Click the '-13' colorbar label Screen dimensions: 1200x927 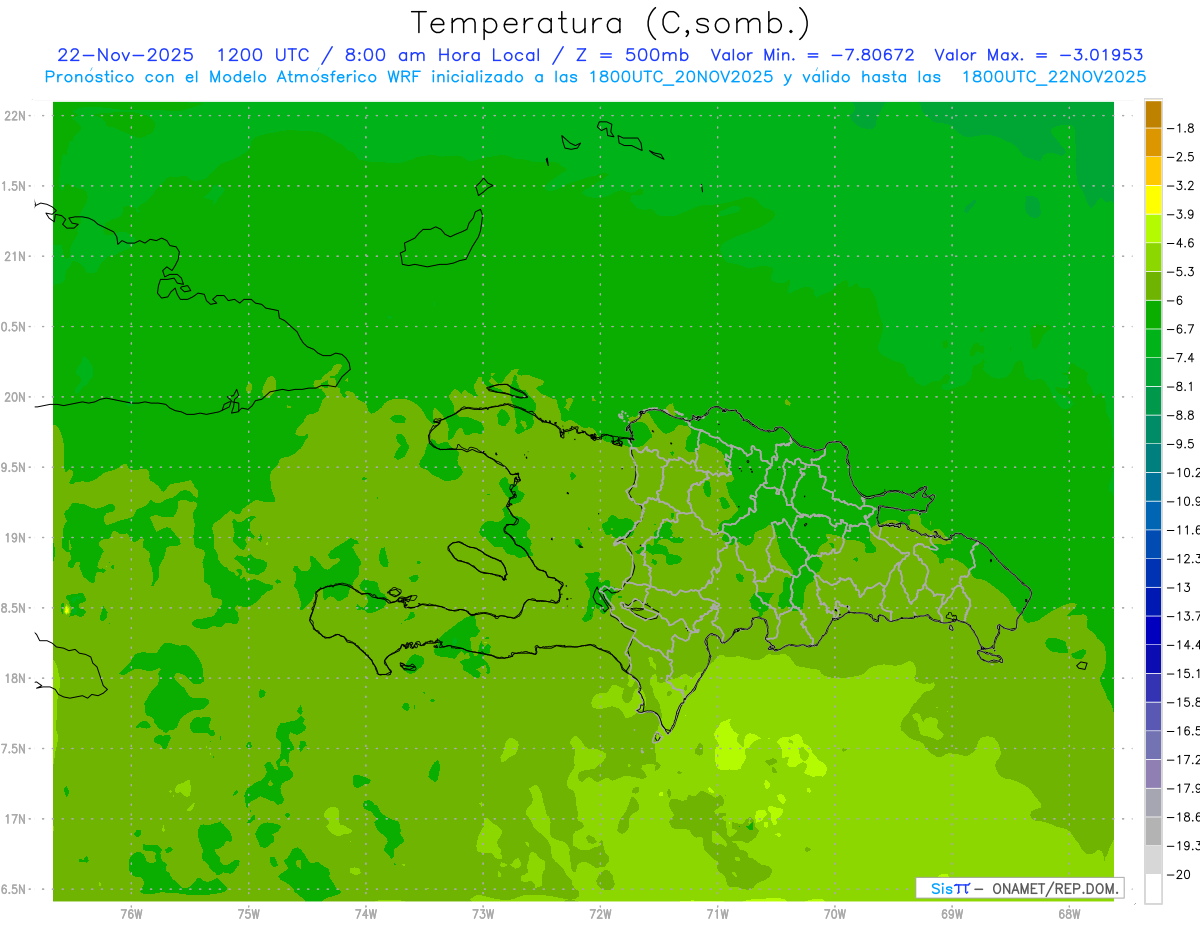coord(1181,587)
